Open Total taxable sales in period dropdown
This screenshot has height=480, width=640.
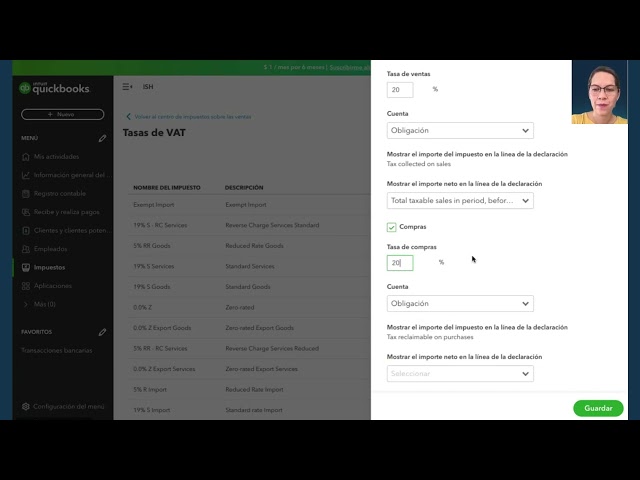[460, 200]
